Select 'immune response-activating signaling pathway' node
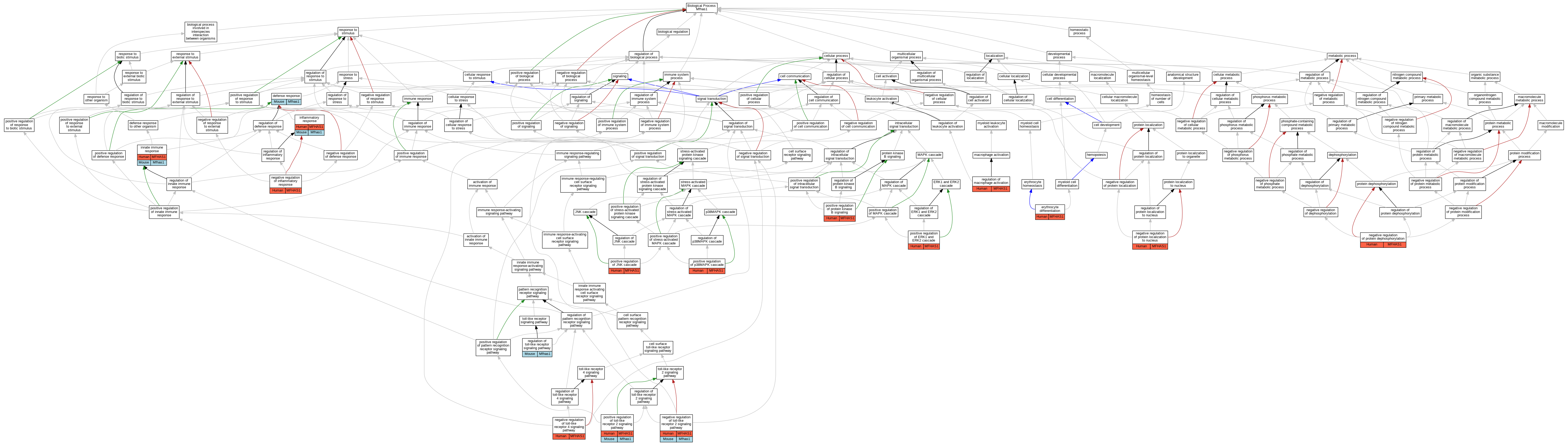The image size is (1568, 445). (499, 212)
